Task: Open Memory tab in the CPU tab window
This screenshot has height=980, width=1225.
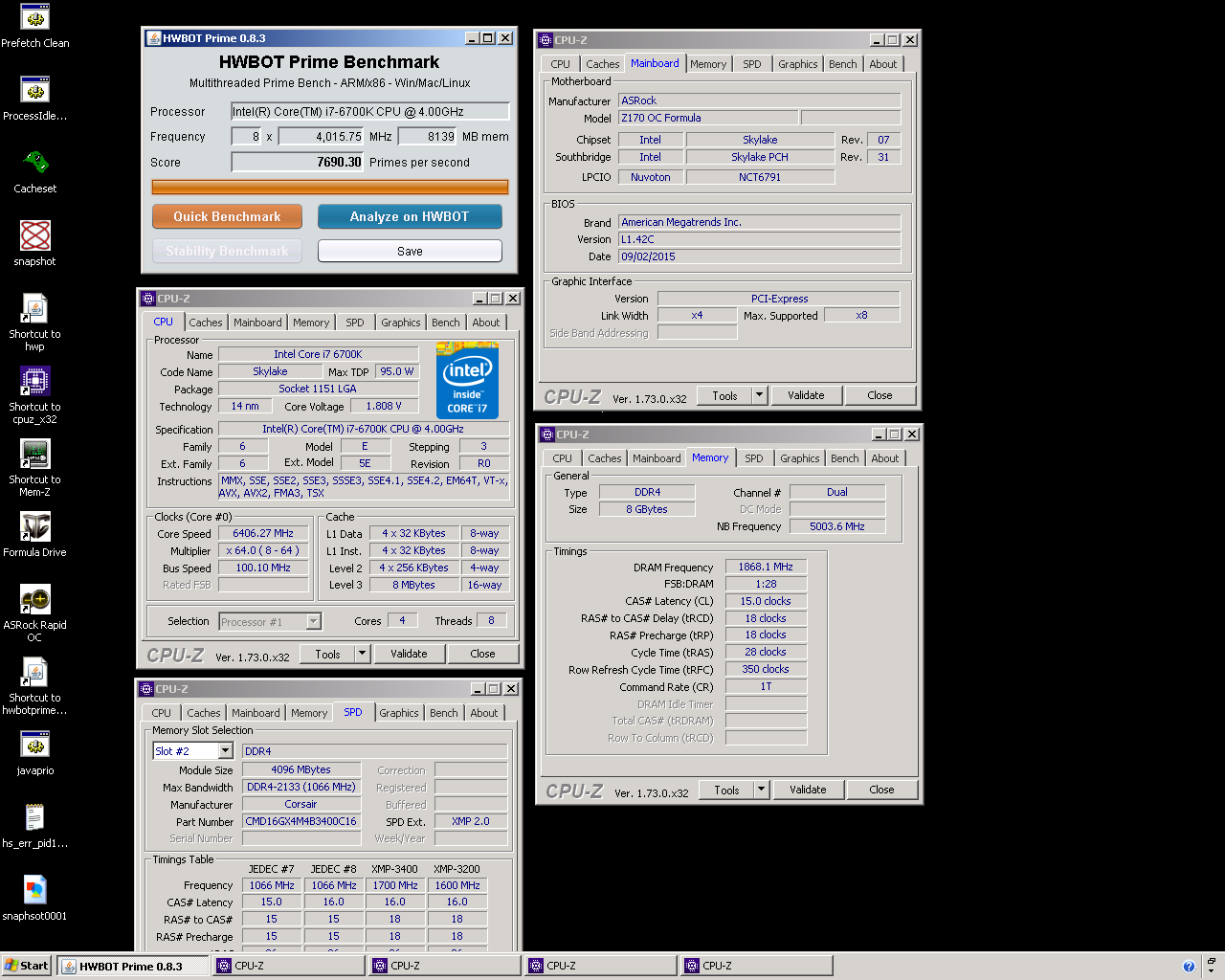Action: click(x=311, y=323)
